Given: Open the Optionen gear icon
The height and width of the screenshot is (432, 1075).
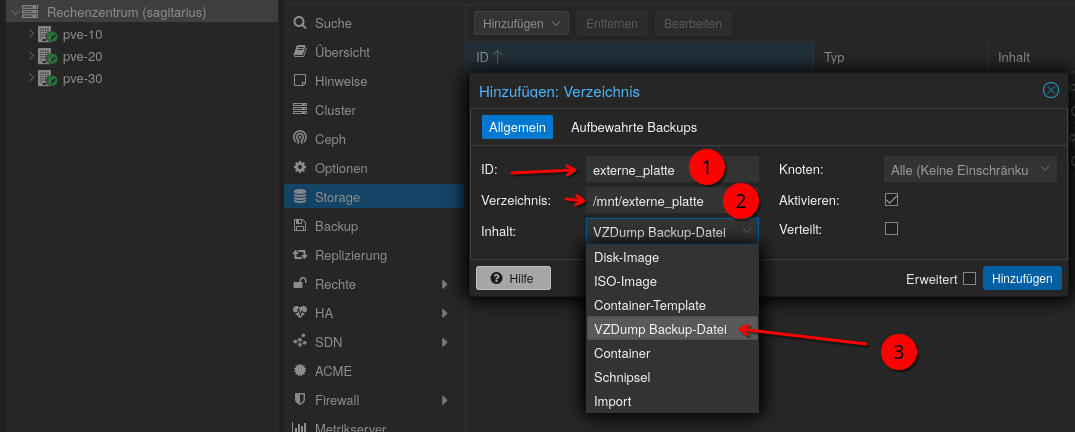Looking at the screenshot, I should coord(299,168).
